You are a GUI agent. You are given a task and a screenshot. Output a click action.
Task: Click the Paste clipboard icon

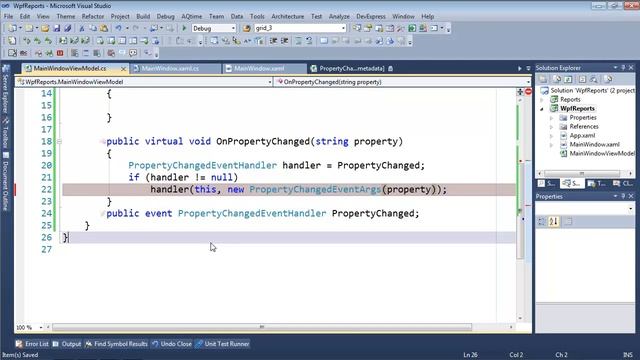pos(104,28)
